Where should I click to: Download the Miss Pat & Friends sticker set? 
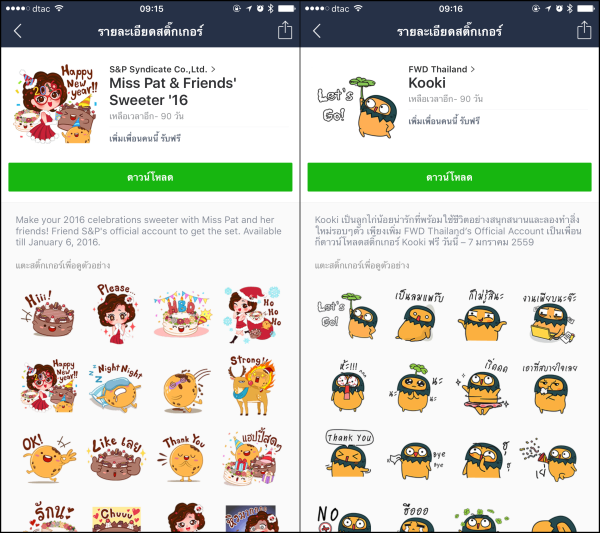150,177
